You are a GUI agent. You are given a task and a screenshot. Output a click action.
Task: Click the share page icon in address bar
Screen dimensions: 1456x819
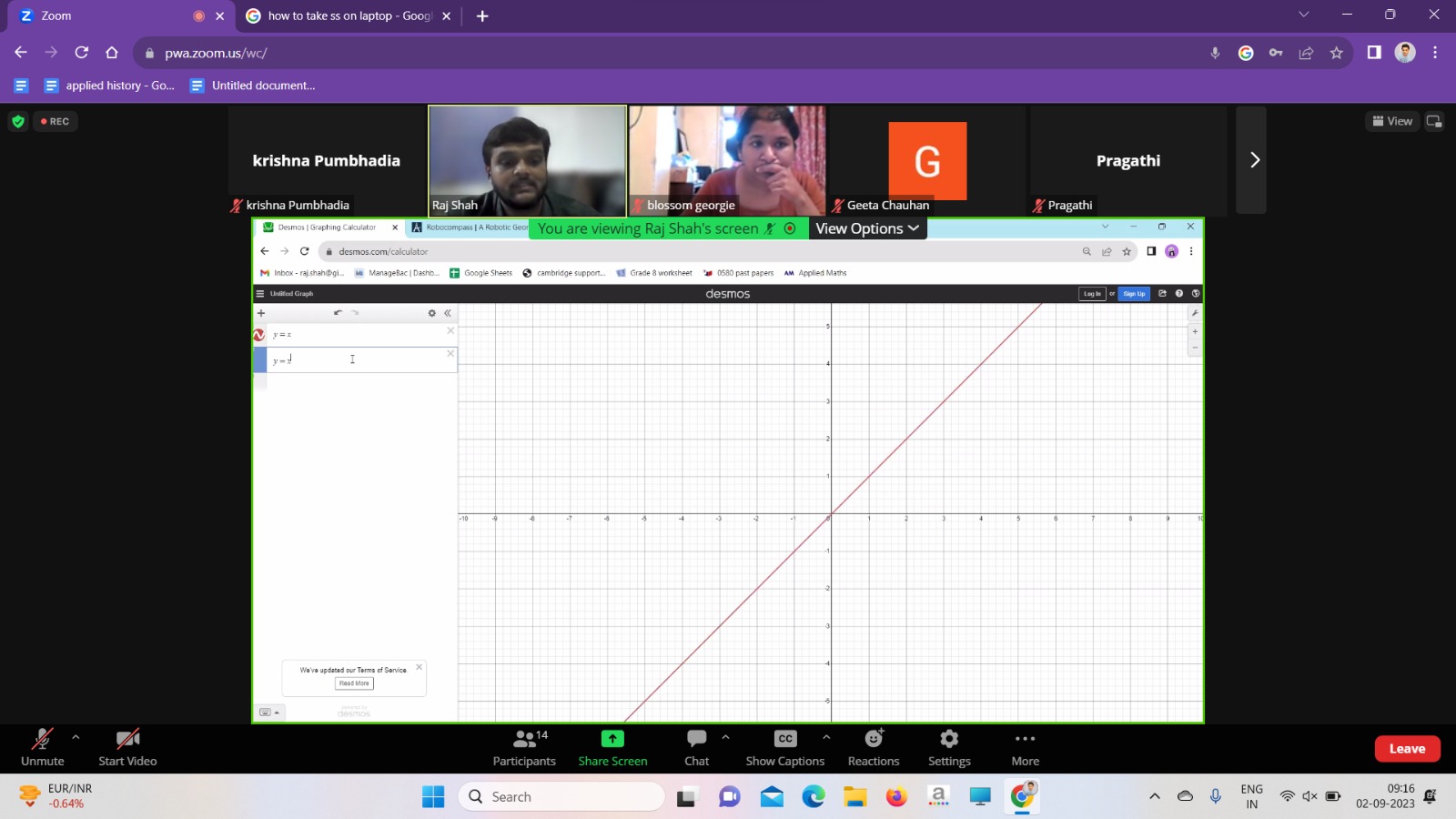(1306, 53)
